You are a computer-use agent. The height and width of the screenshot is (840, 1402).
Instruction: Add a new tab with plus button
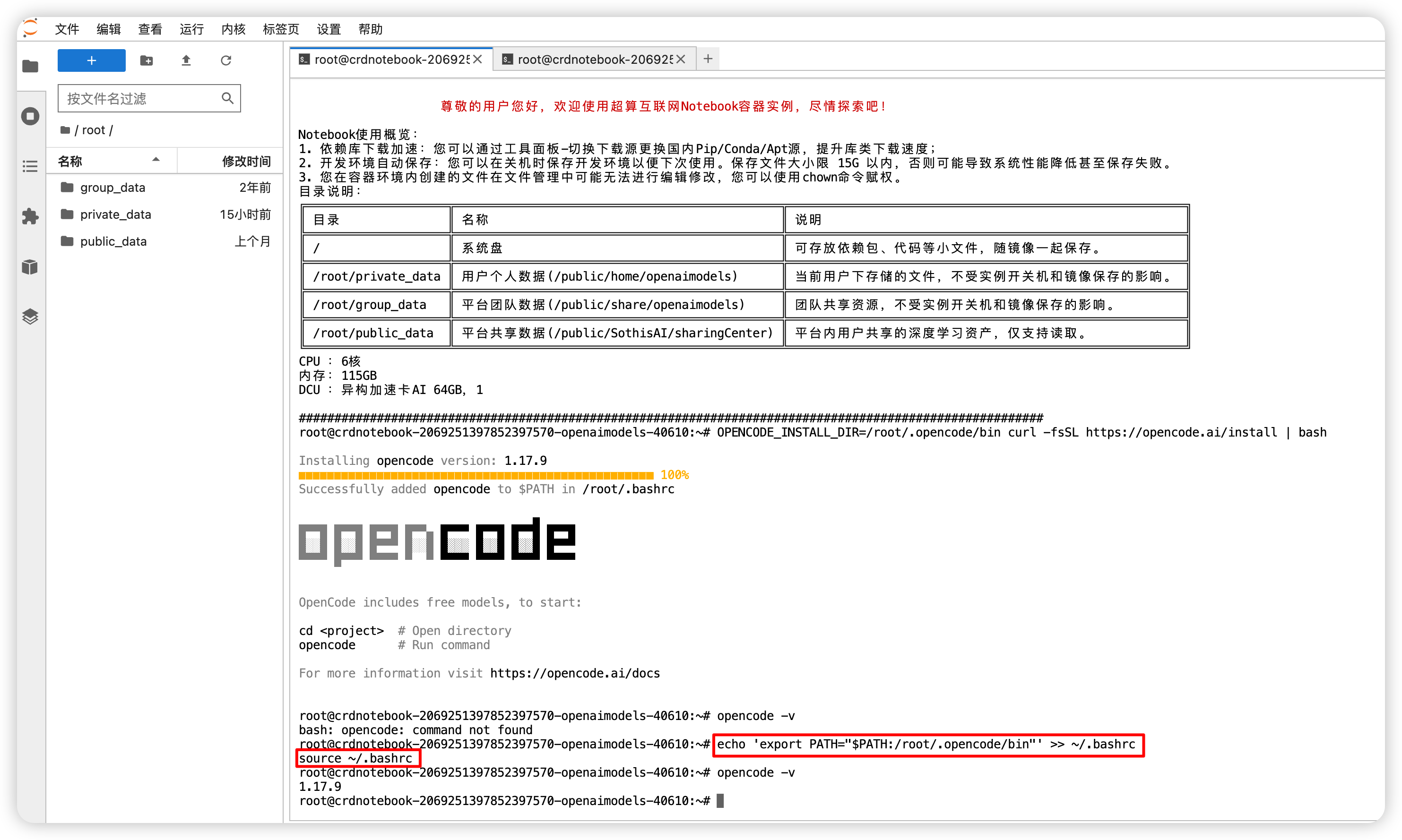pos(708,59)
